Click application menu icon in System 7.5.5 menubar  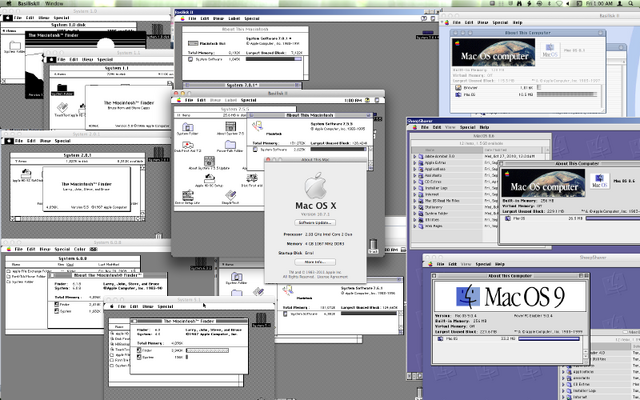point(377,100)
